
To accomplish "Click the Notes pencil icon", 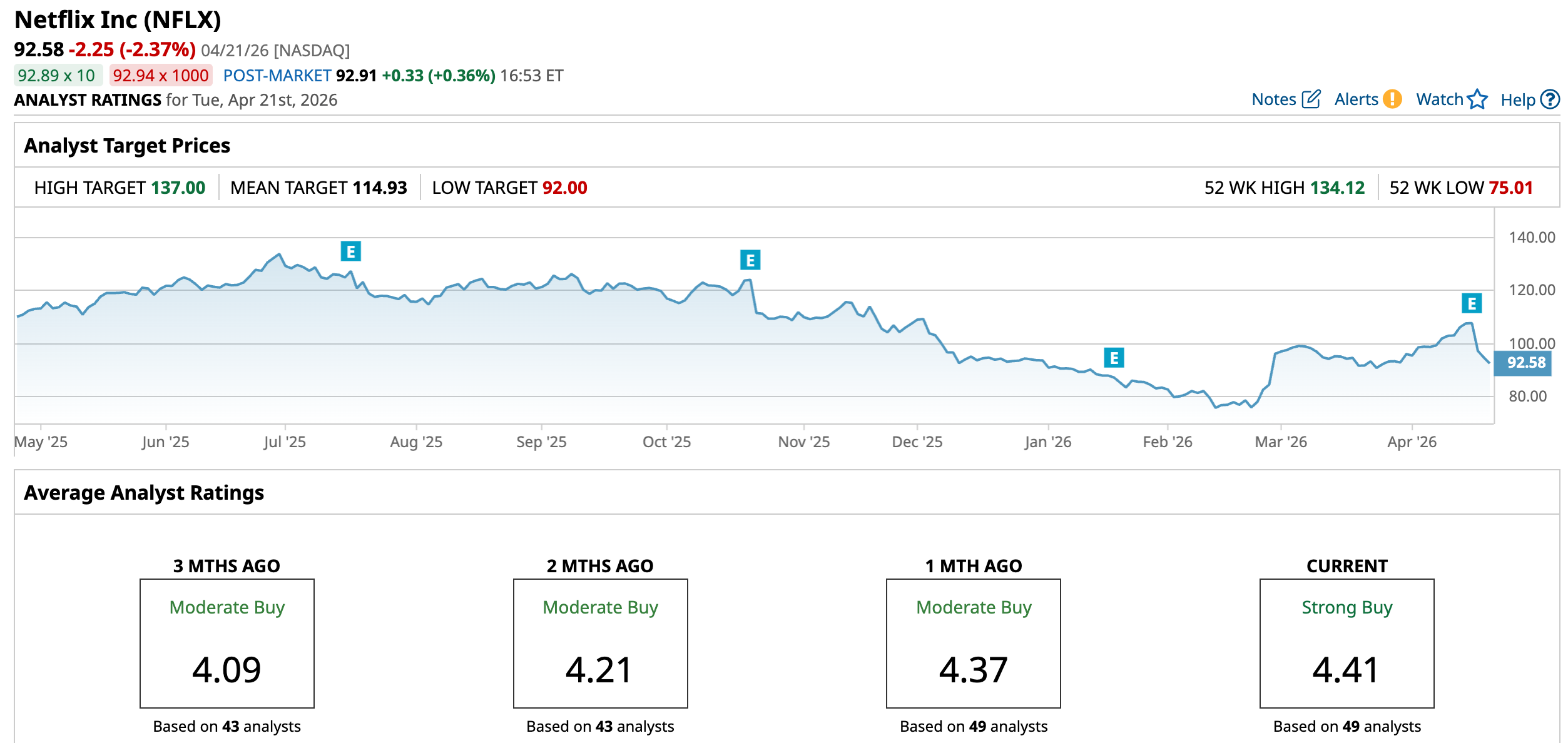I will pos(1311,99).
